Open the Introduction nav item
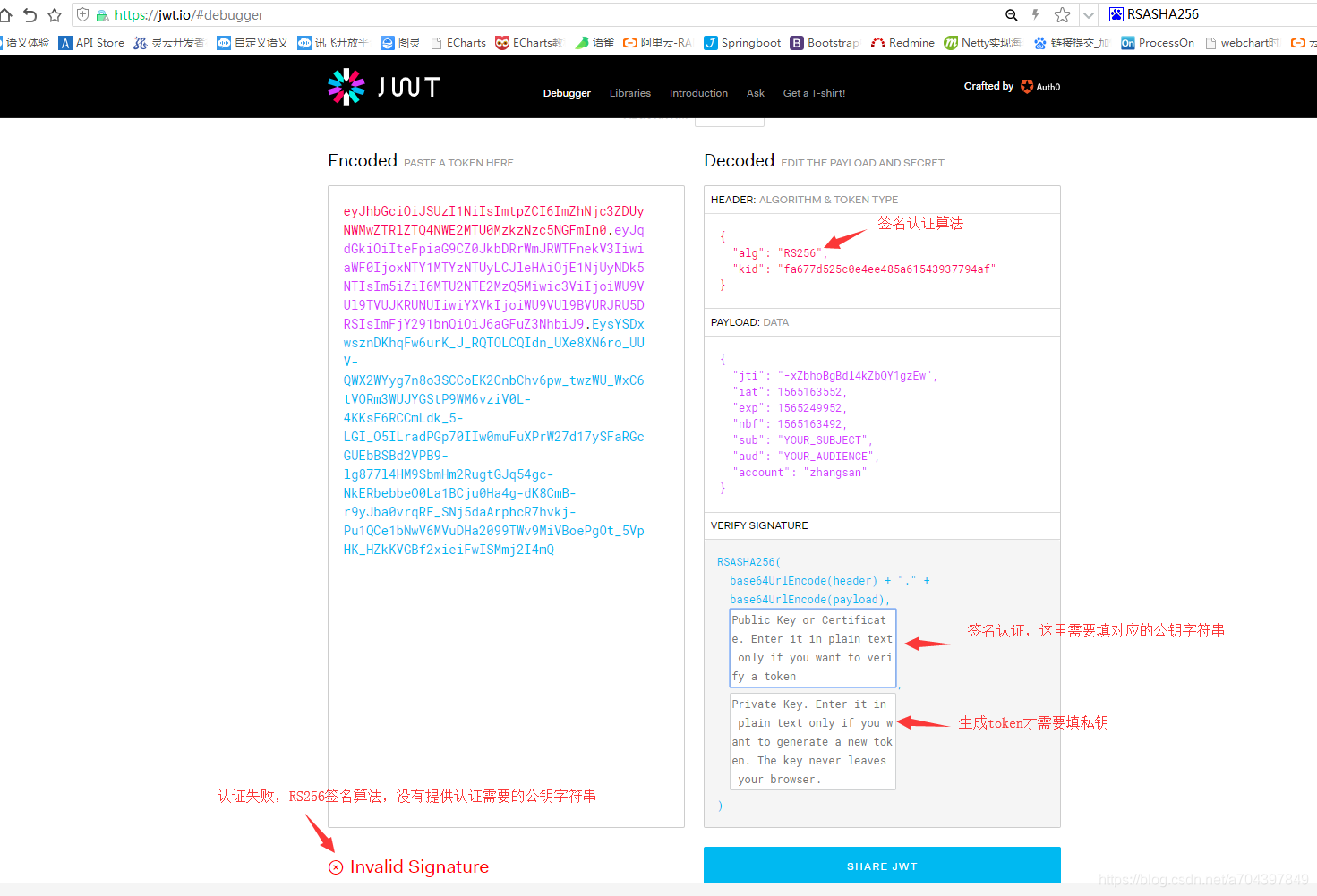1317x896 pixels. (x=698, y=93)
